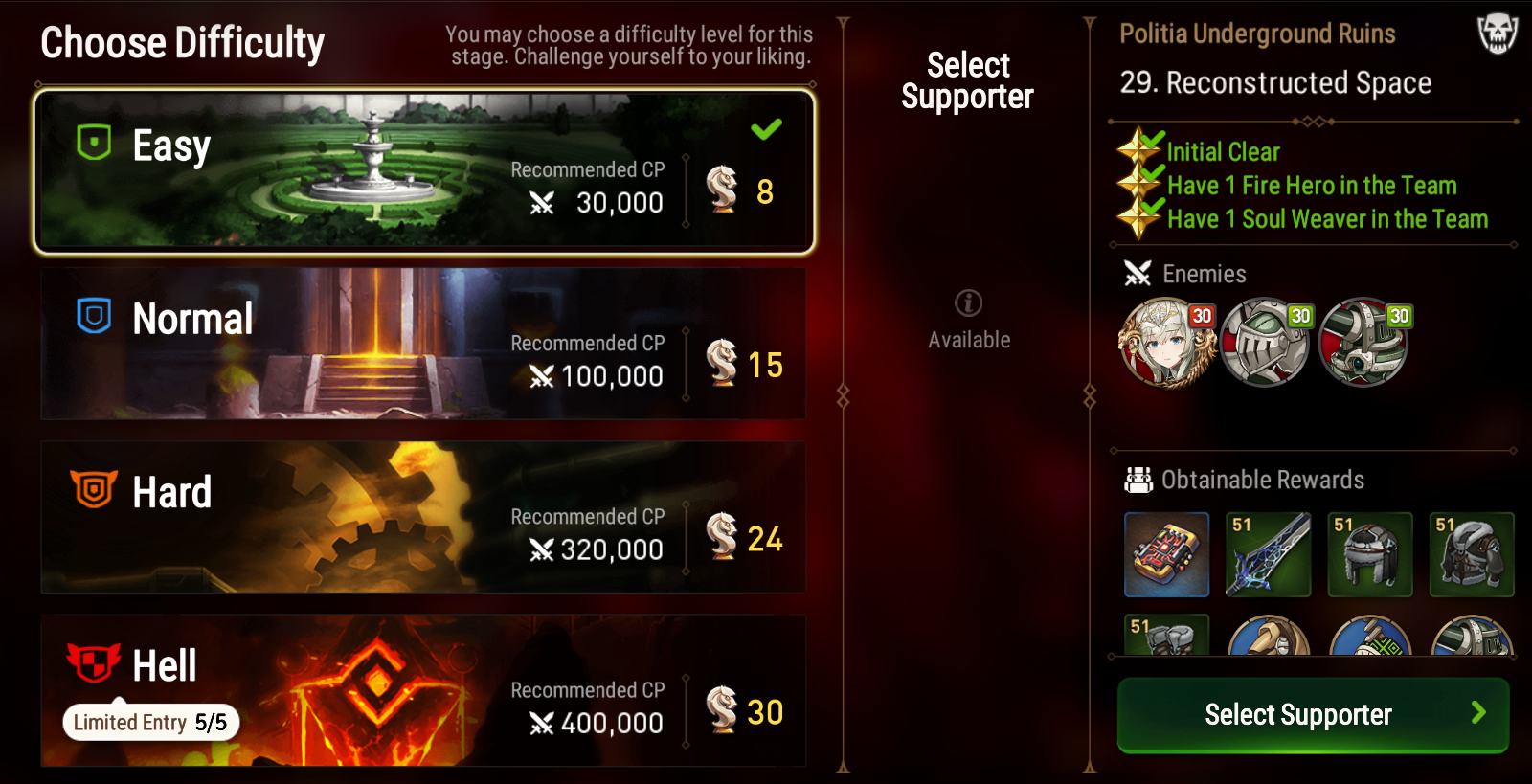Image resolution: width=1532 pixels, height=784 pixels.
Task: Open the level 51 helmet reward
Action: click(1370, 554)
